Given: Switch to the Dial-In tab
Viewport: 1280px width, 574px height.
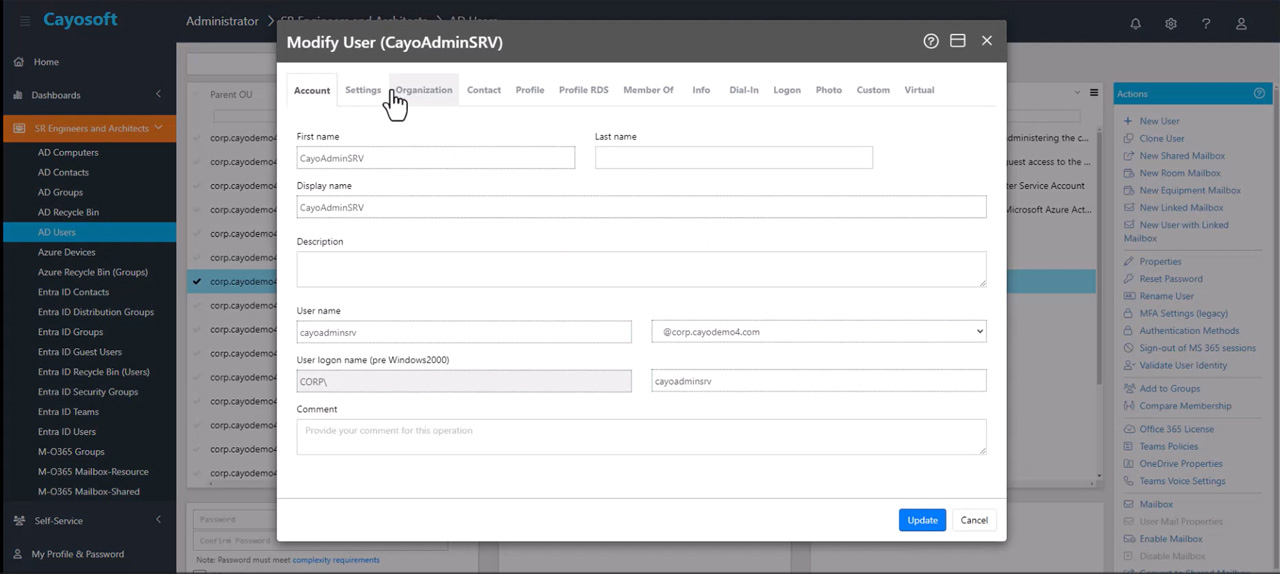Looking at the screenshot, I should (744, 90).
